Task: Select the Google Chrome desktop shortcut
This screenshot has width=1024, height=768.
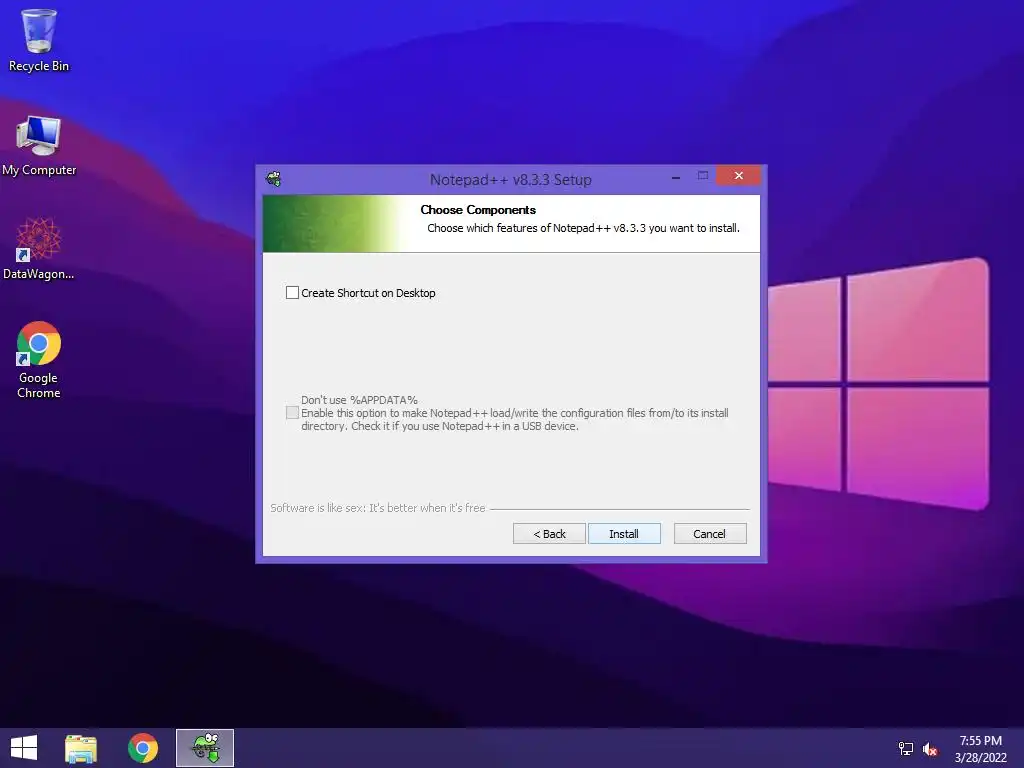Action: [x=39, y=360]
